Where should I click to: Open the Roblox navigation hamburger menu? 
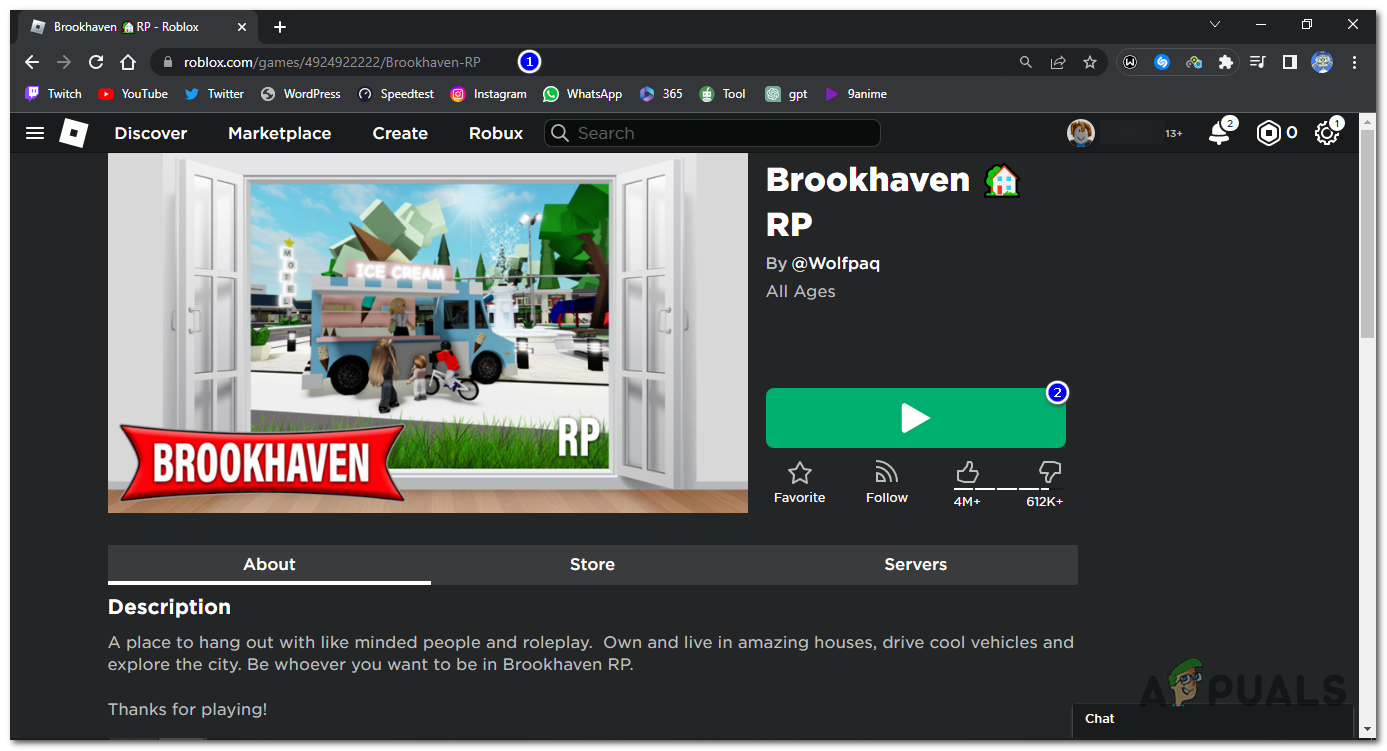pyautogui.click(x=34, y=132)
